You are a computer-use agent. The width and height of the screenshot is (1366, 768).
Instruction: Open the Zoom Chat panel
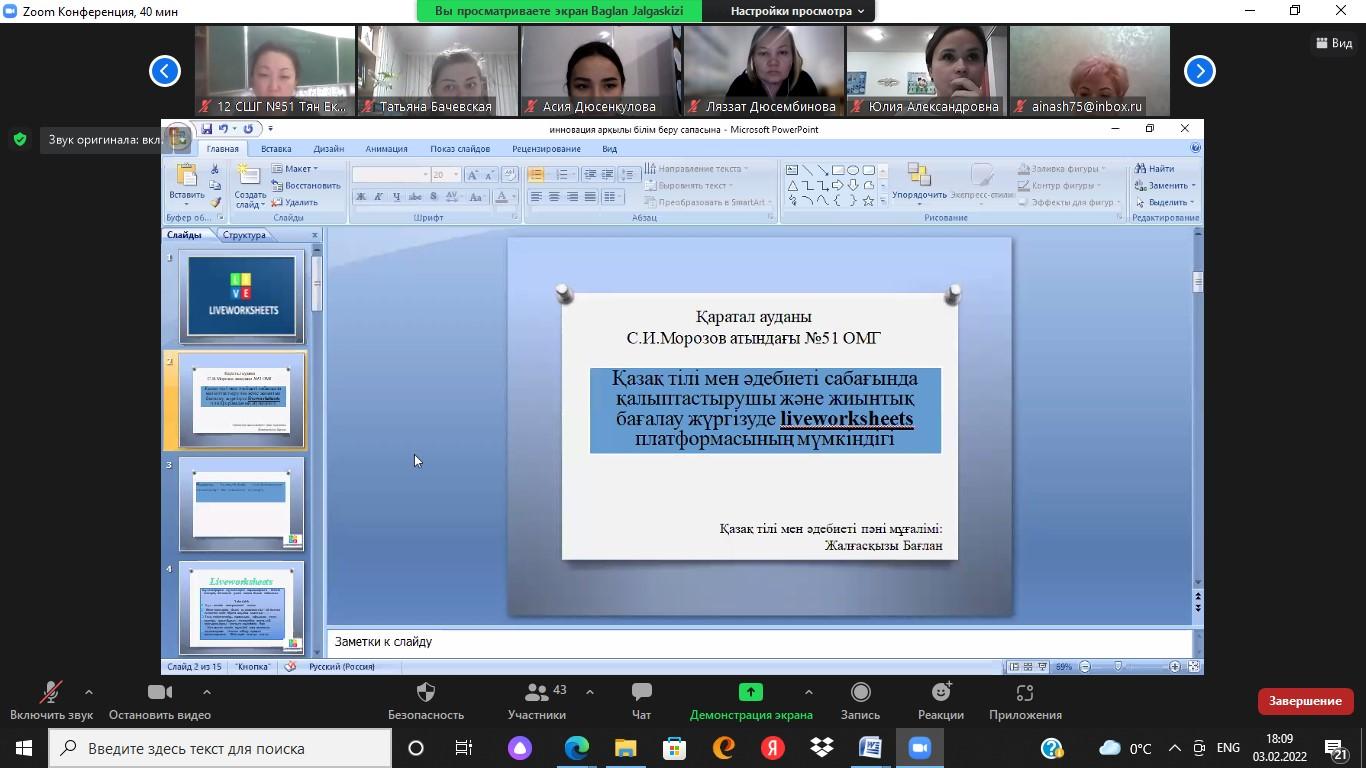pyautogui.click(x=641, y=693)
